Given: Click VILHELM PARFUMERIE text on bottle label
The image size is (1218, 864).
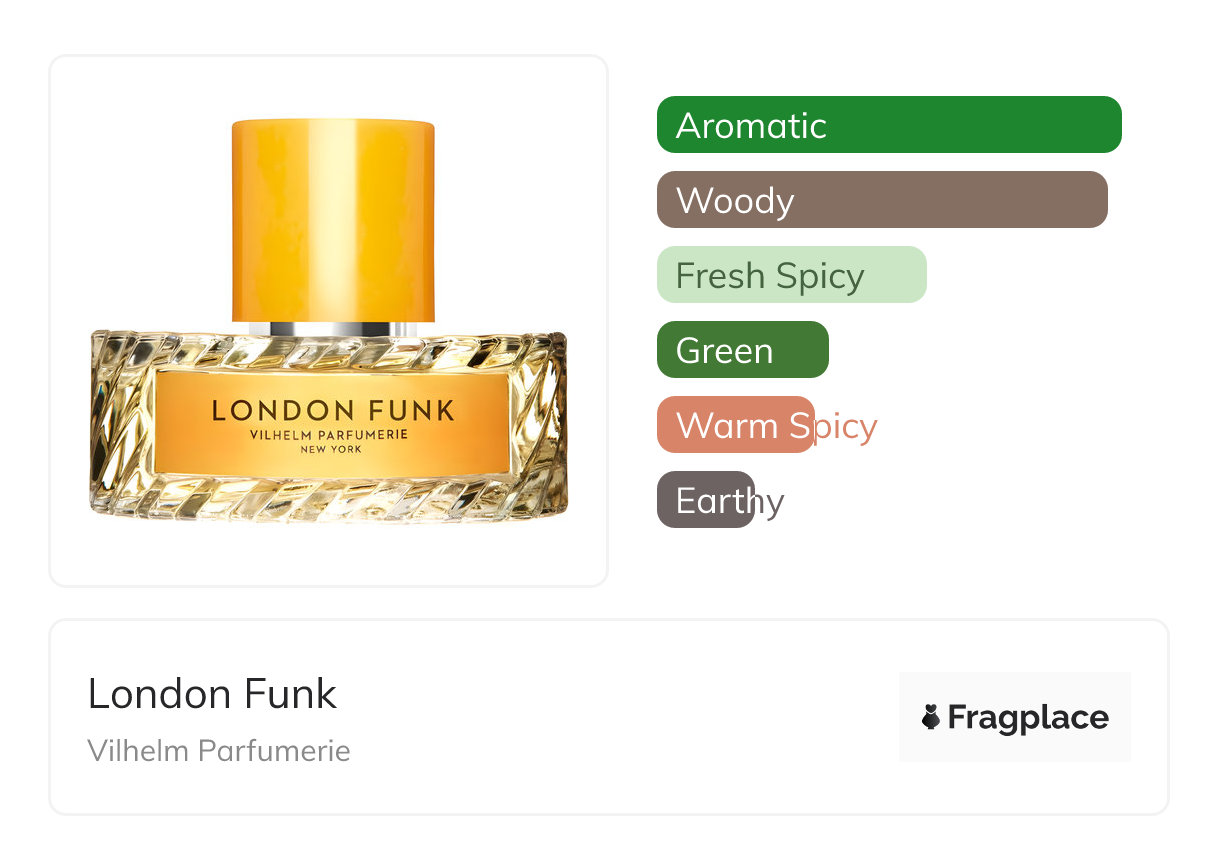Looking at the screenshot, I should coord(333,434).
